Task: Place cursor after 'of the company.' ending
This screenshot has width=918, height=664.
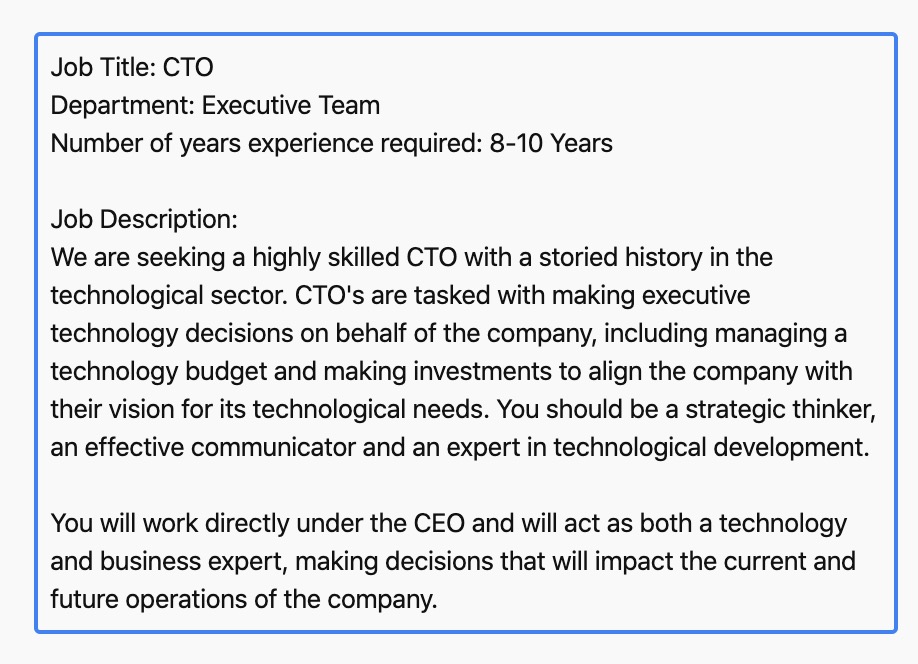Action: tap(439, 600)
